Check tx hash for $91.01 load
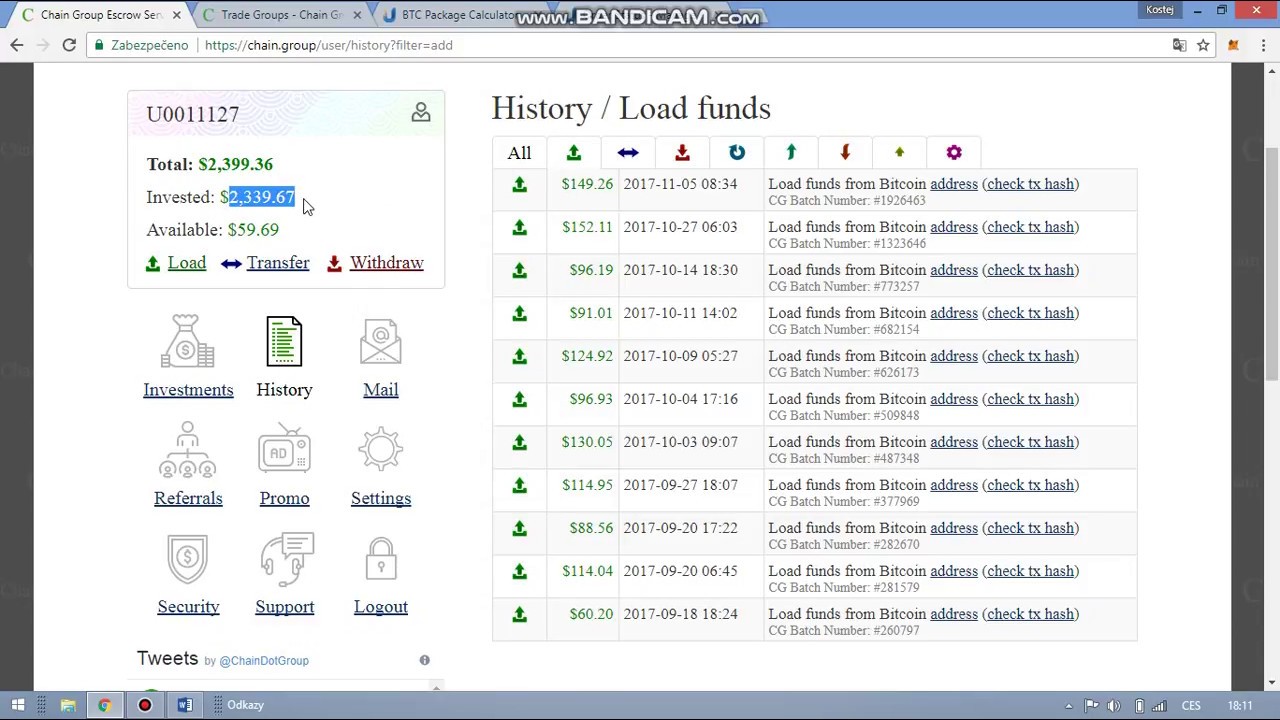 (x=1030, y=313)
